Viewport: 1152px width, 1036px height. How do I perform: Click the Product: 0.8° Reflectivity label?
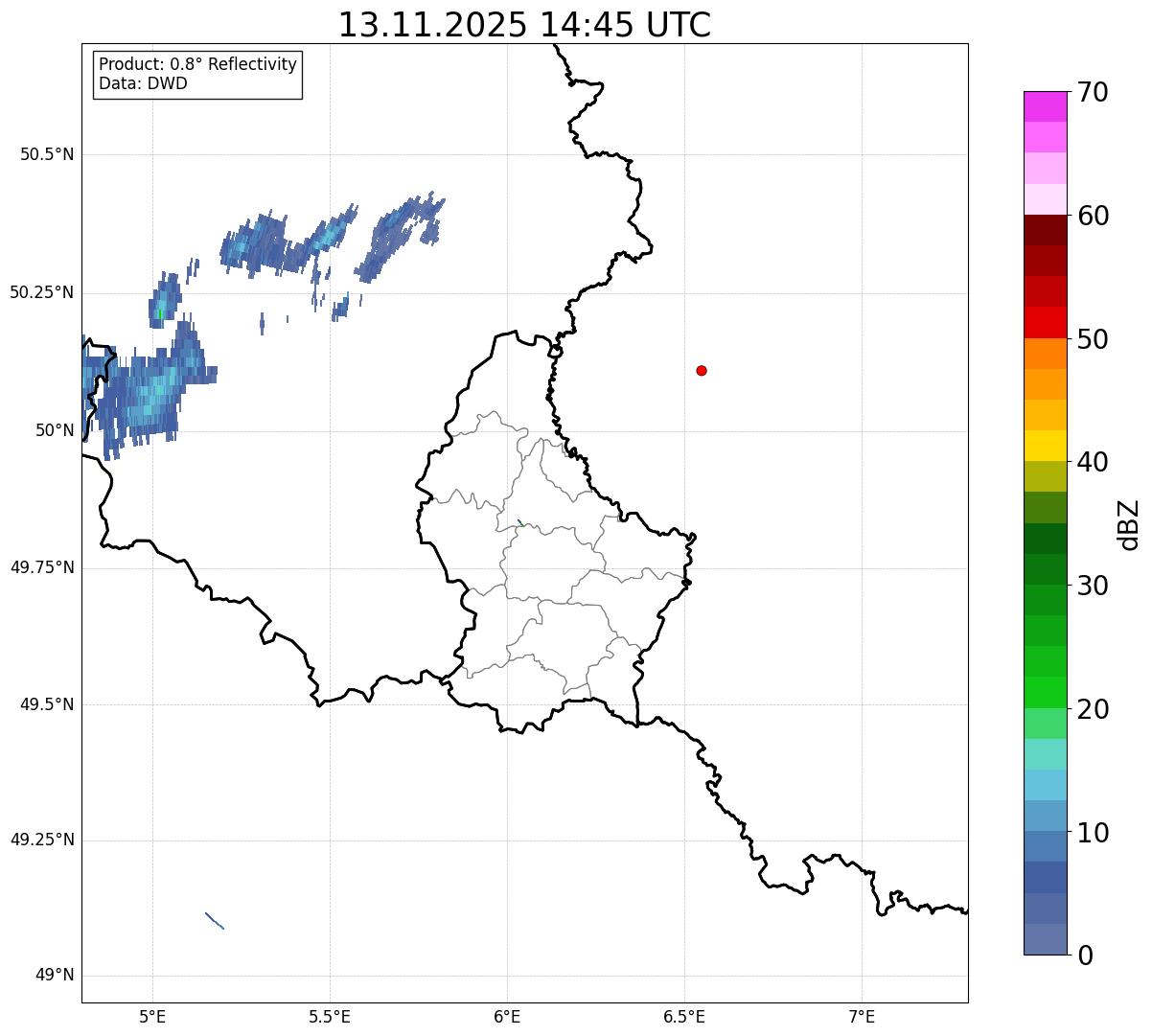(198, 64)
